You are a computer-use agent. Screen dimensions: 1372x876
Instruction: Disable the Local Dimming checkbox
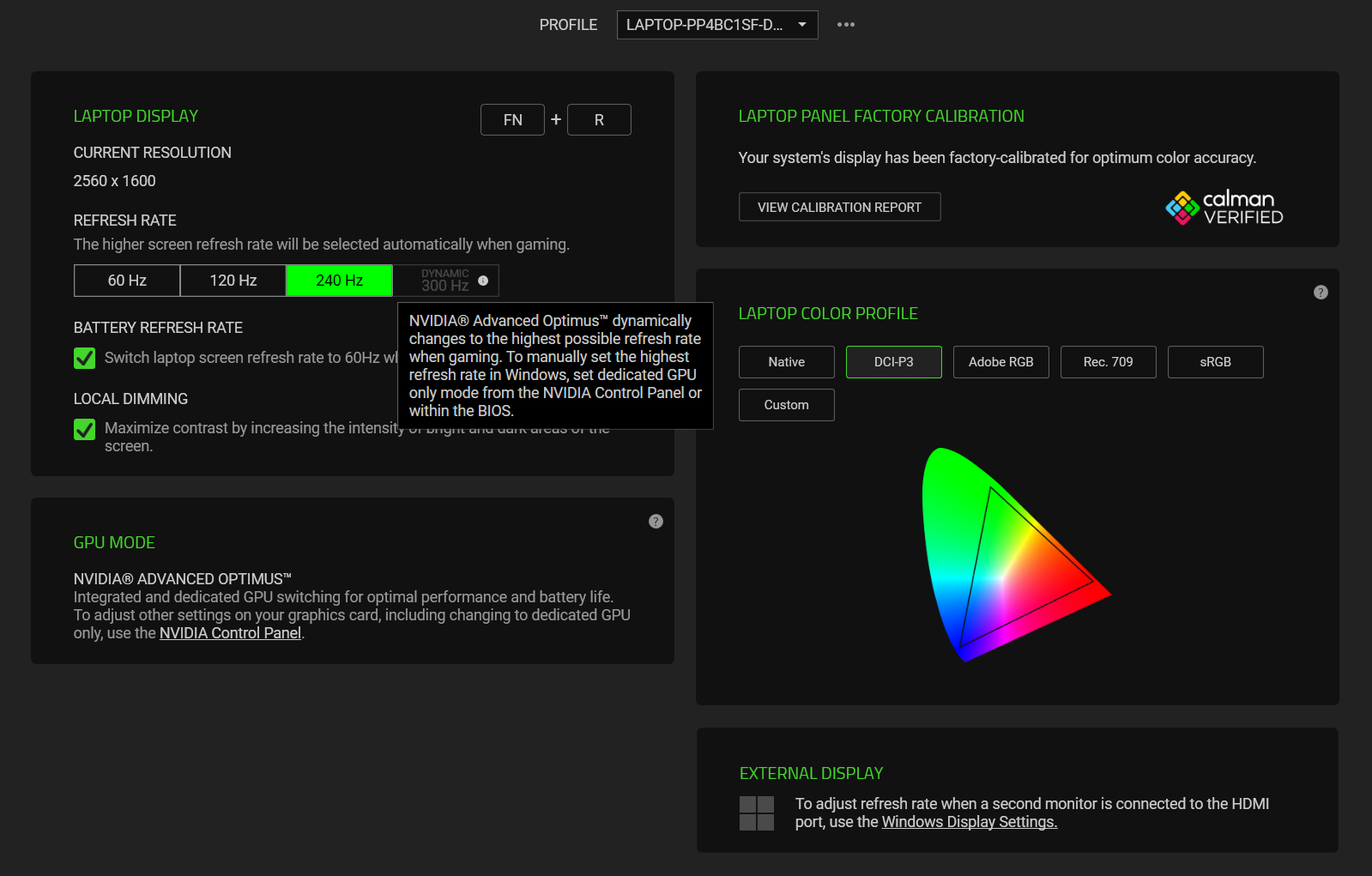pyautogui.click(x=85, y=429)
